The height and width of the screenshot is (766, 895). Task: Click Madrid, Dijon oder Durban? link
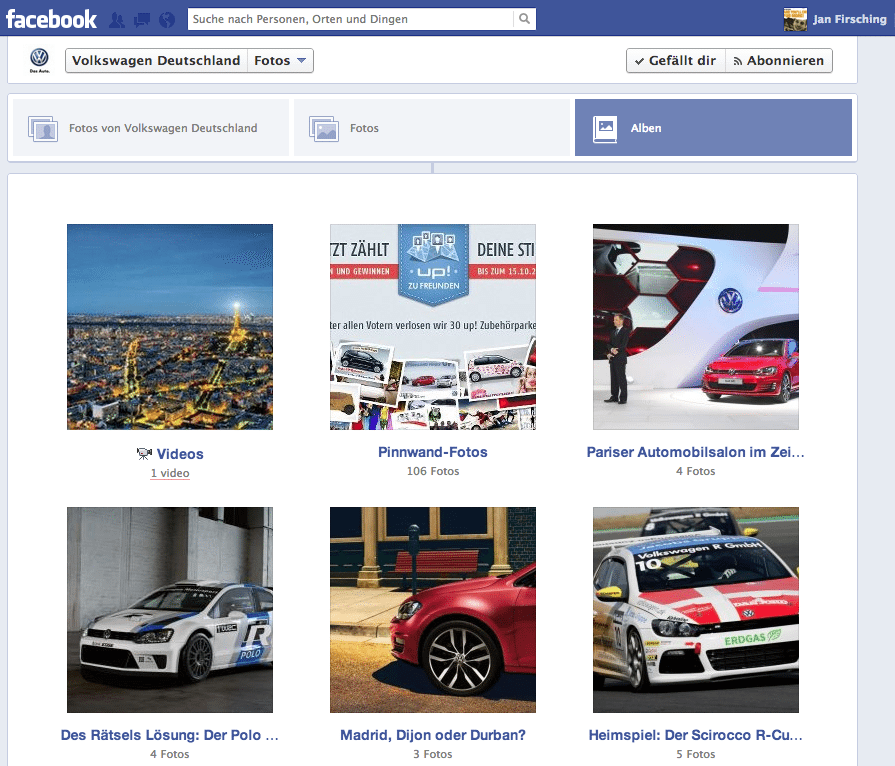coord(433,735)
